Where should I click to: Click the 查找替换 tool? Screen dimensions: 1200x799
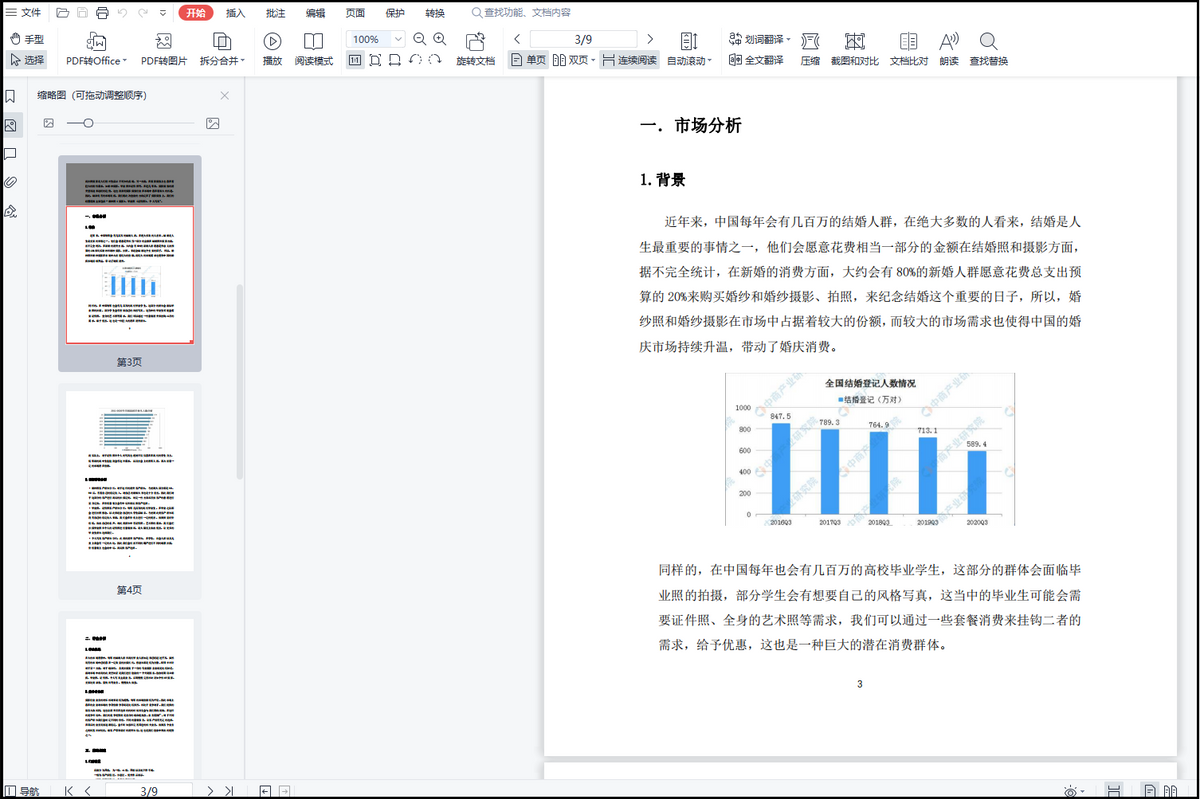[988, 49]
